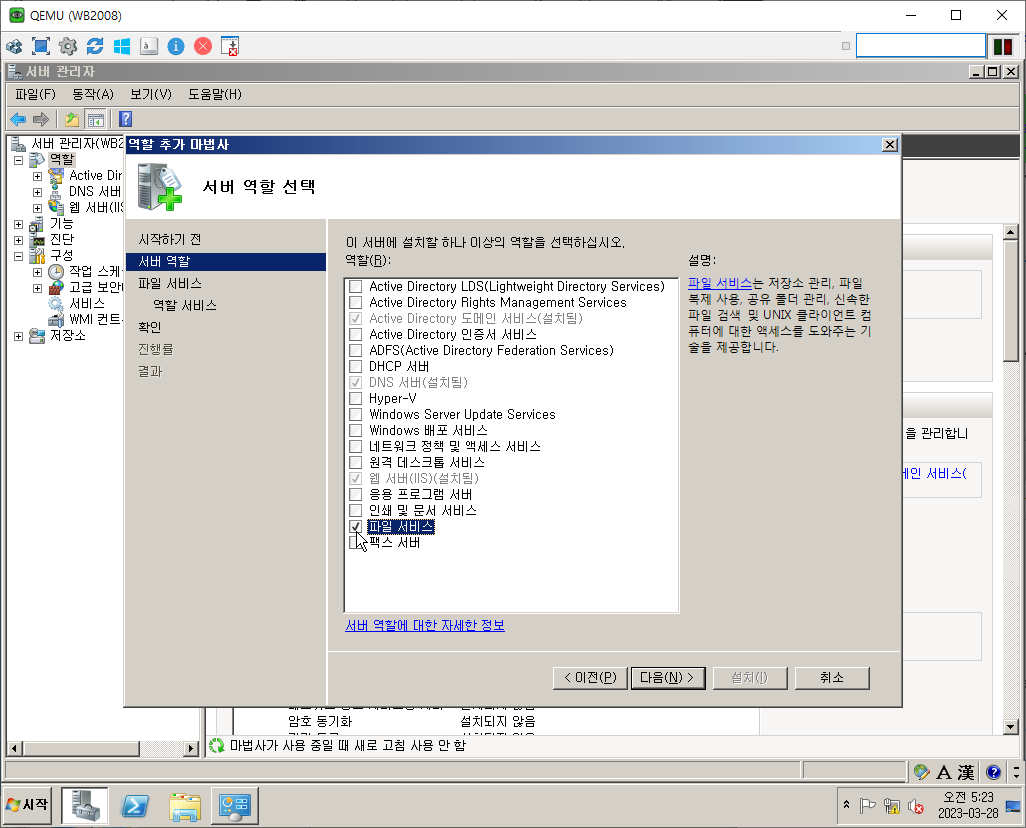The image size is (1026, 828).
Task: Go to 시작하기 전 wizard step
Action: click(169, 240)
